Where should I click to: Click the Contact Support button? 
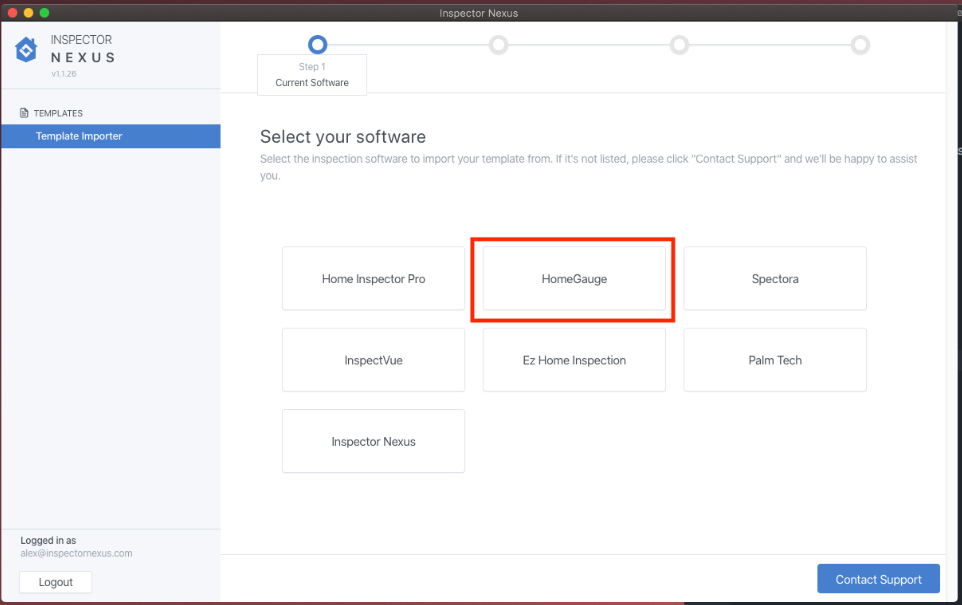pyautogui.click(x=878, y=579)
